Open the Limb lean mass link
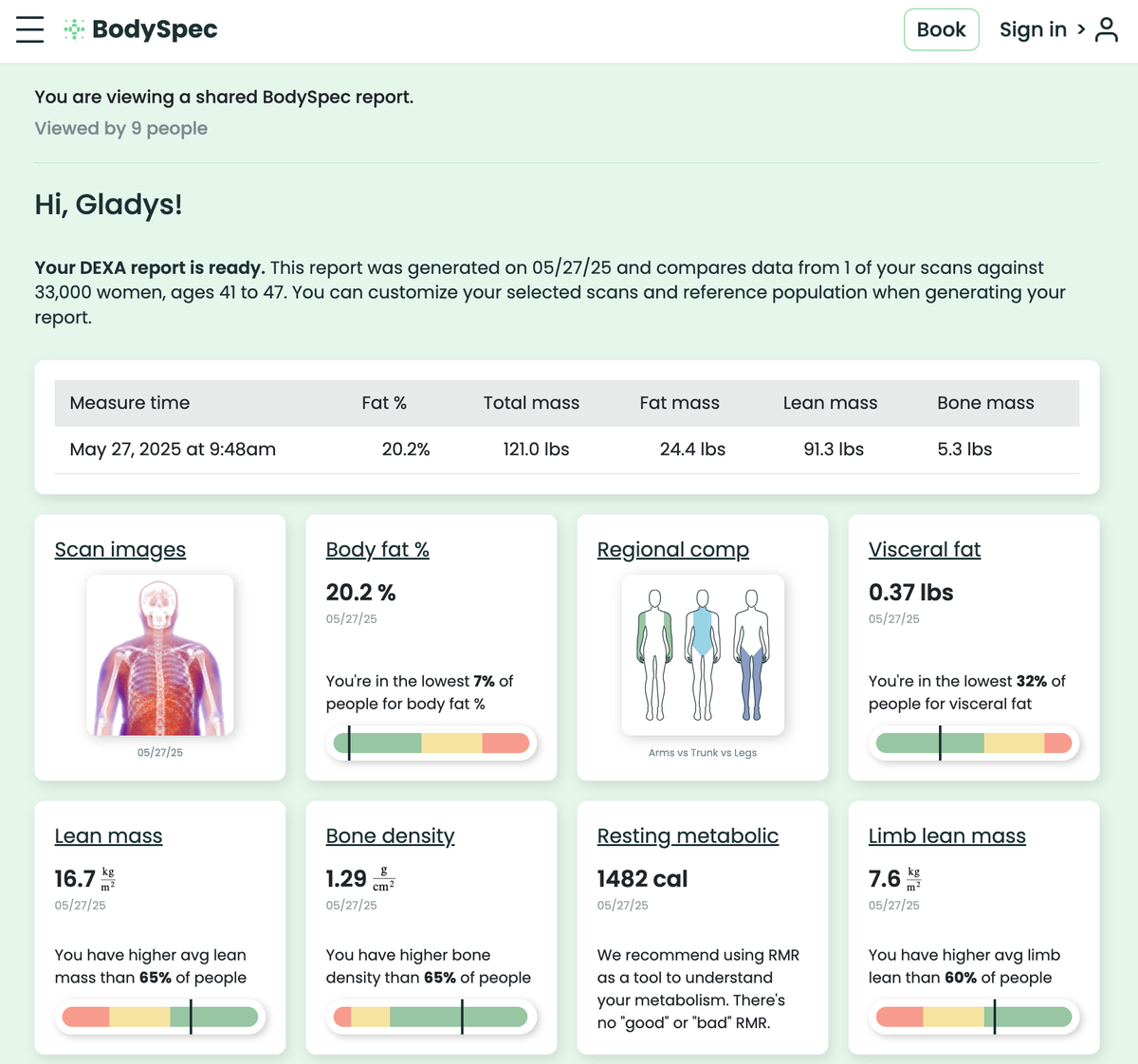 947,836
